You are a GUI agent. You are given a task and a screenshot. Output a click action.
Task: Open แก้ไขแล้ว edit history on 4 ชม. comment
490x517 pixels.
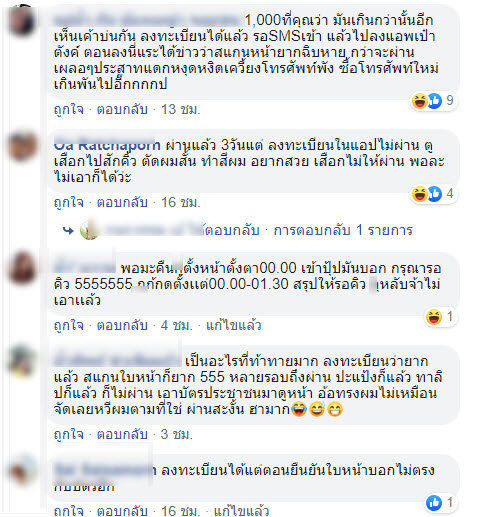coord(233,325)
